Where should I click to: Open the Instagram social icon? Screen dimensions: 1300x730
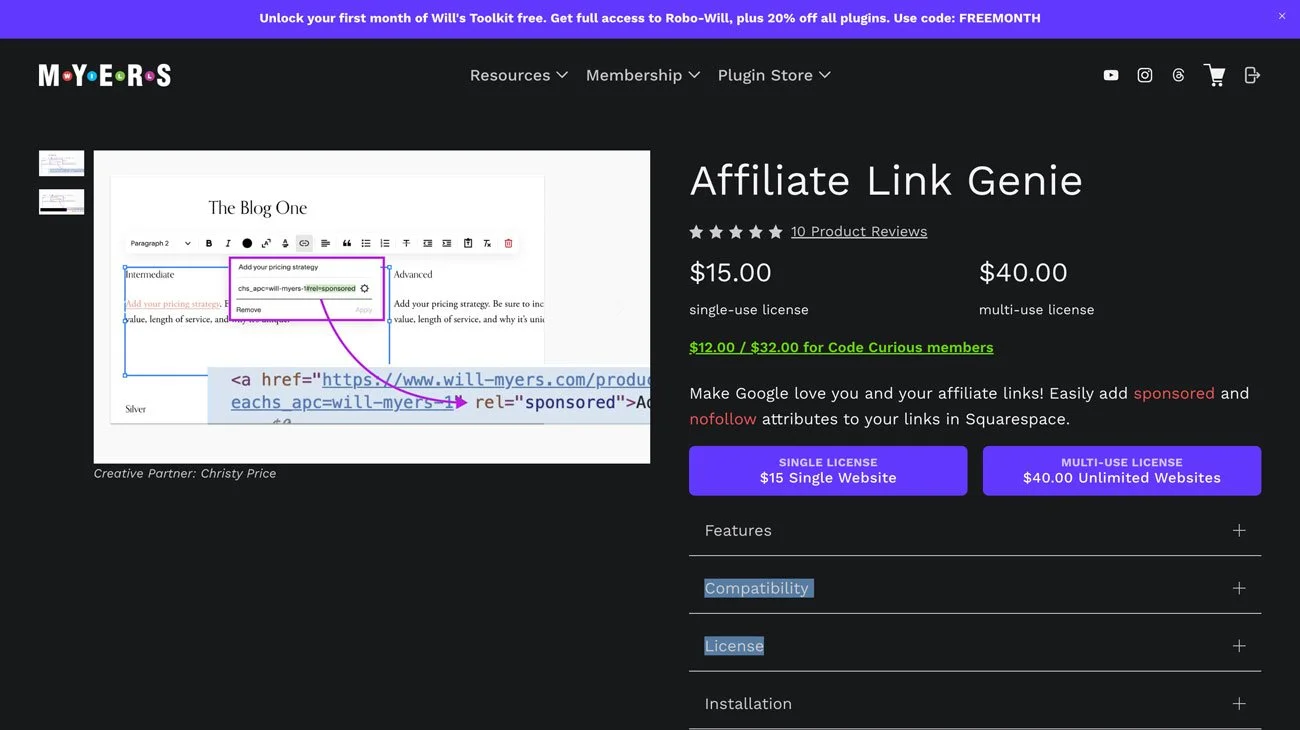(x=1145, y=75)
